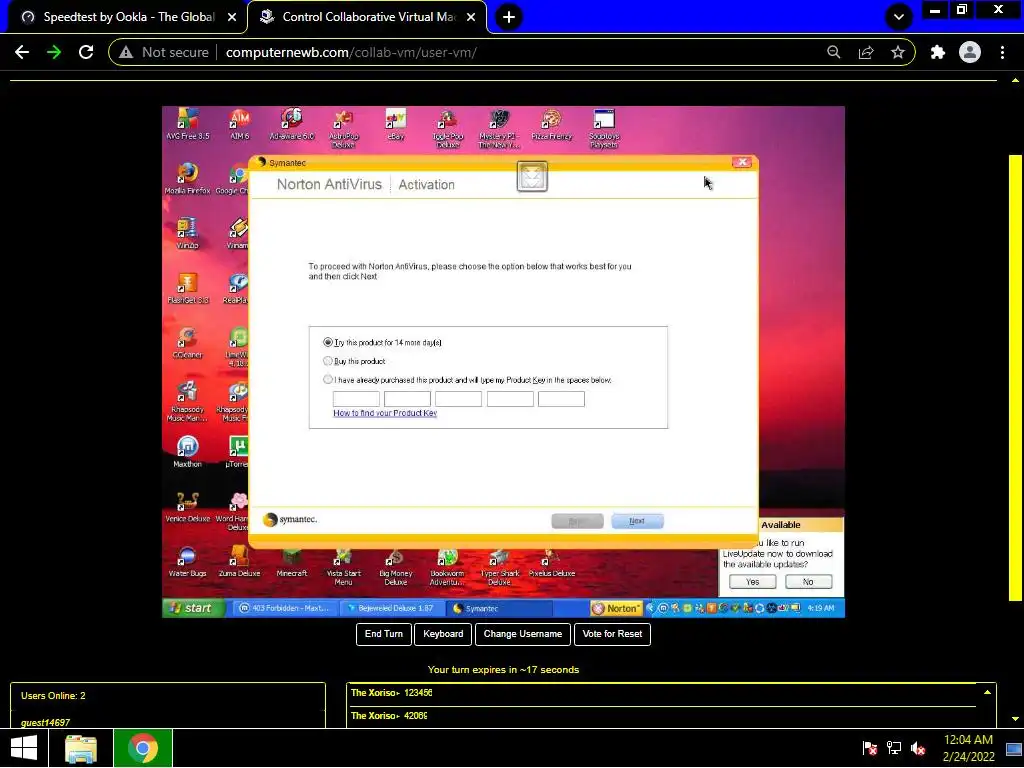
Task: Select 'Try this product for 14 more days'
Action: coord(328,342)
